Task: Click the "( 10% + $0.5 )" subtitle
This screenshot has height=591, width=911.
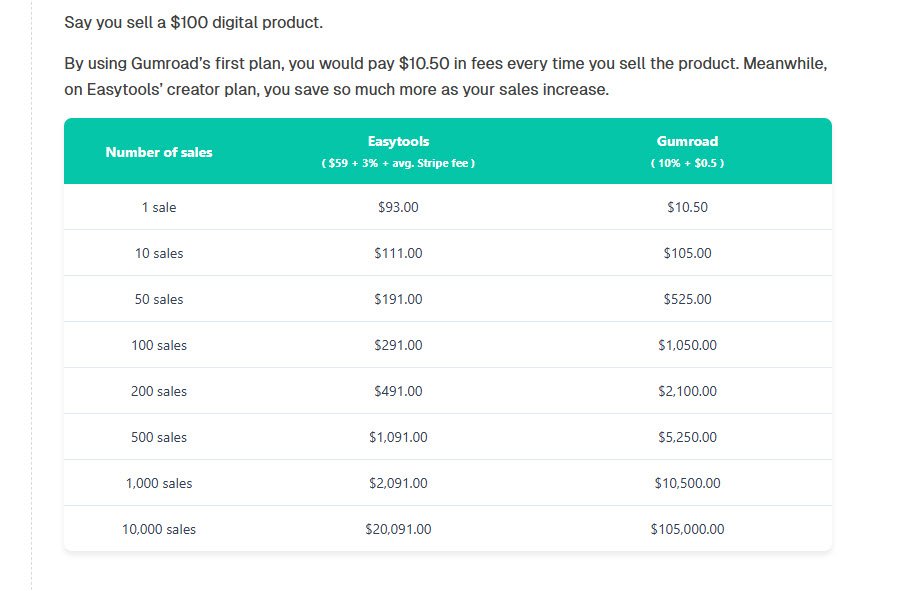Action: 687,163
